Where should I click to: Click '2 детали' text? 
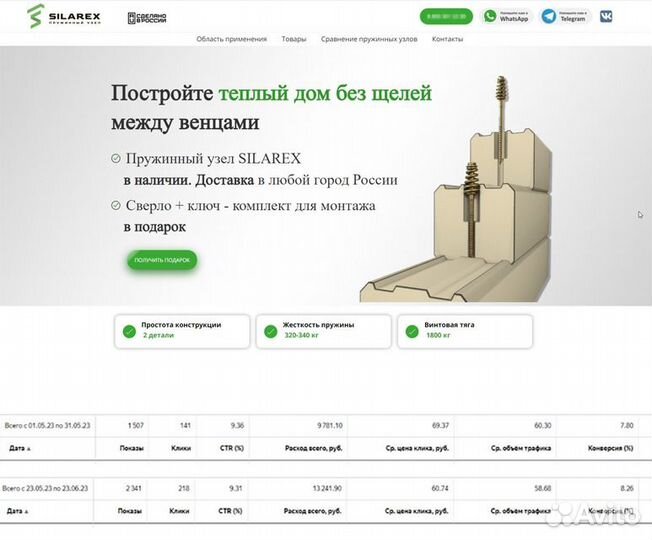(x=158, y=335)
